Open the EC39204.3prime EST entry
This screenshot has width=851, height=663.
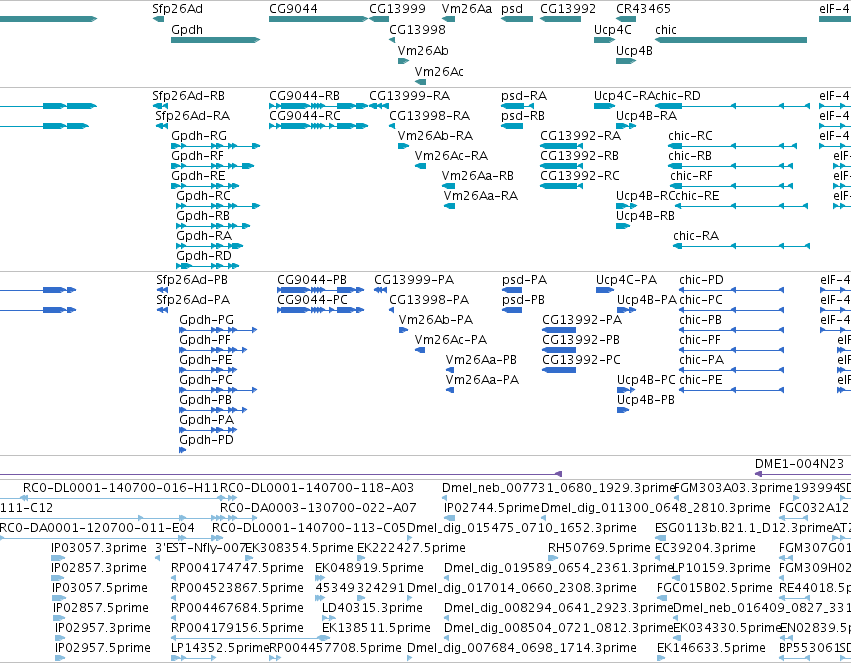706,547
